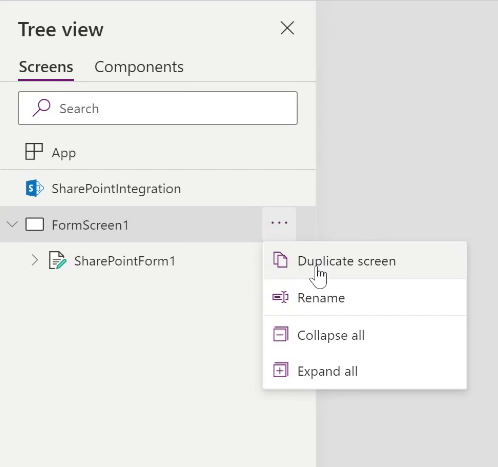Click the Rename text-cursor icon
Image resolution: width=498 pixels, height=467 pixels.
coord(280,297)
